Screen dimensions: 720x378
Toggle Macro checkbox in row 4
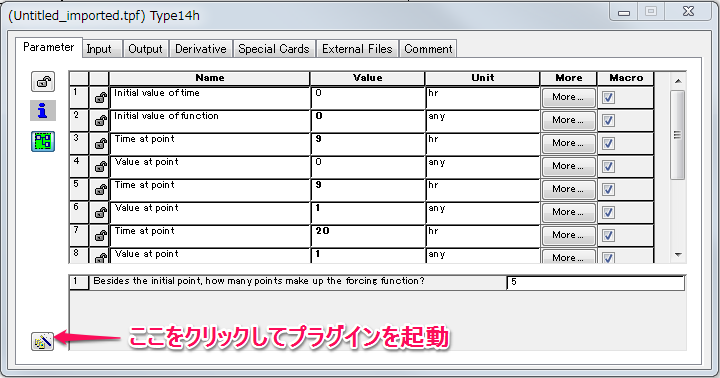(x=608, y=166)
